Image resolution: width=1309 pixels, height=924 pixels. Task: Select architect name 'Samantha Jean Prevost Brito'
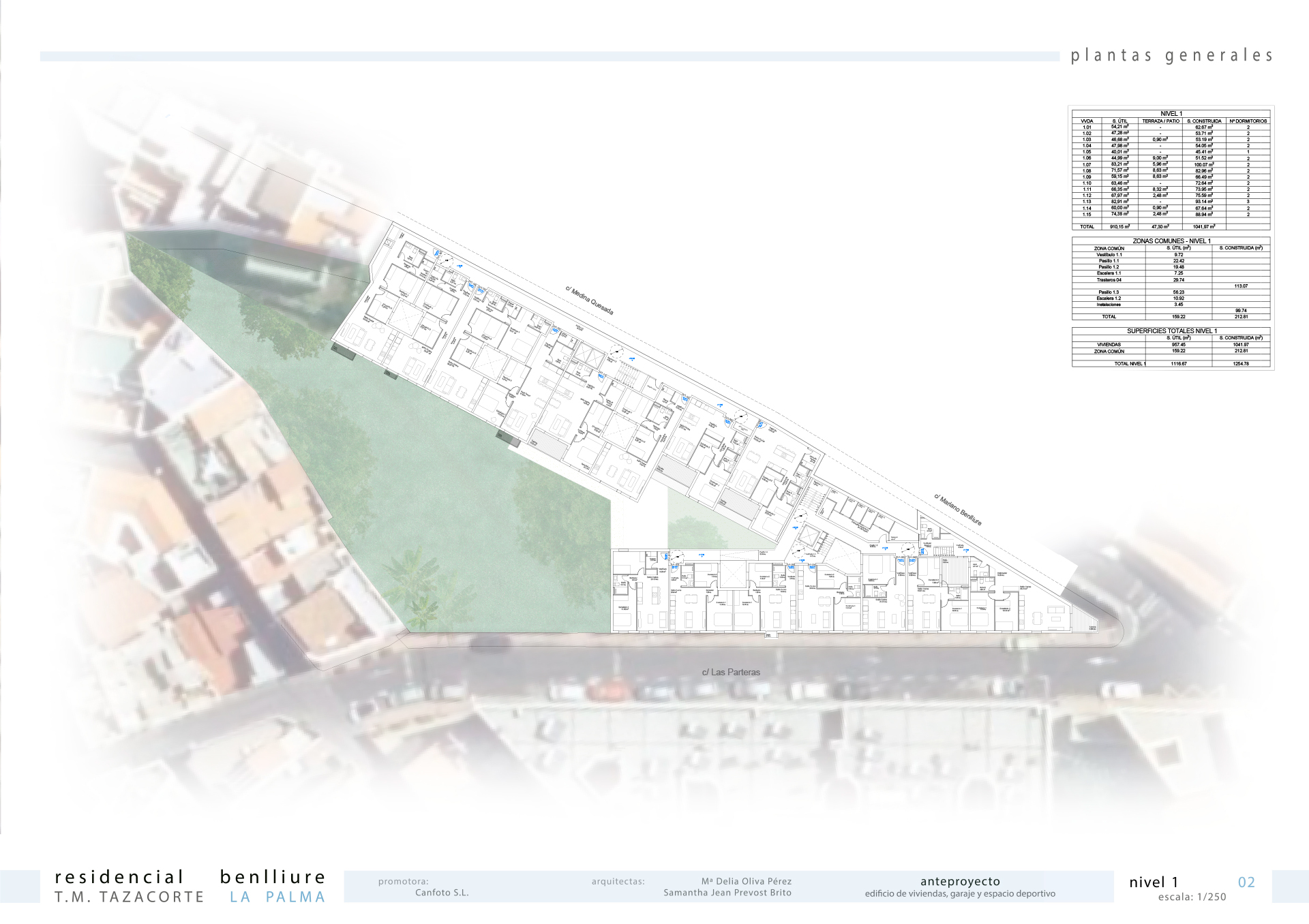(727, 893)
